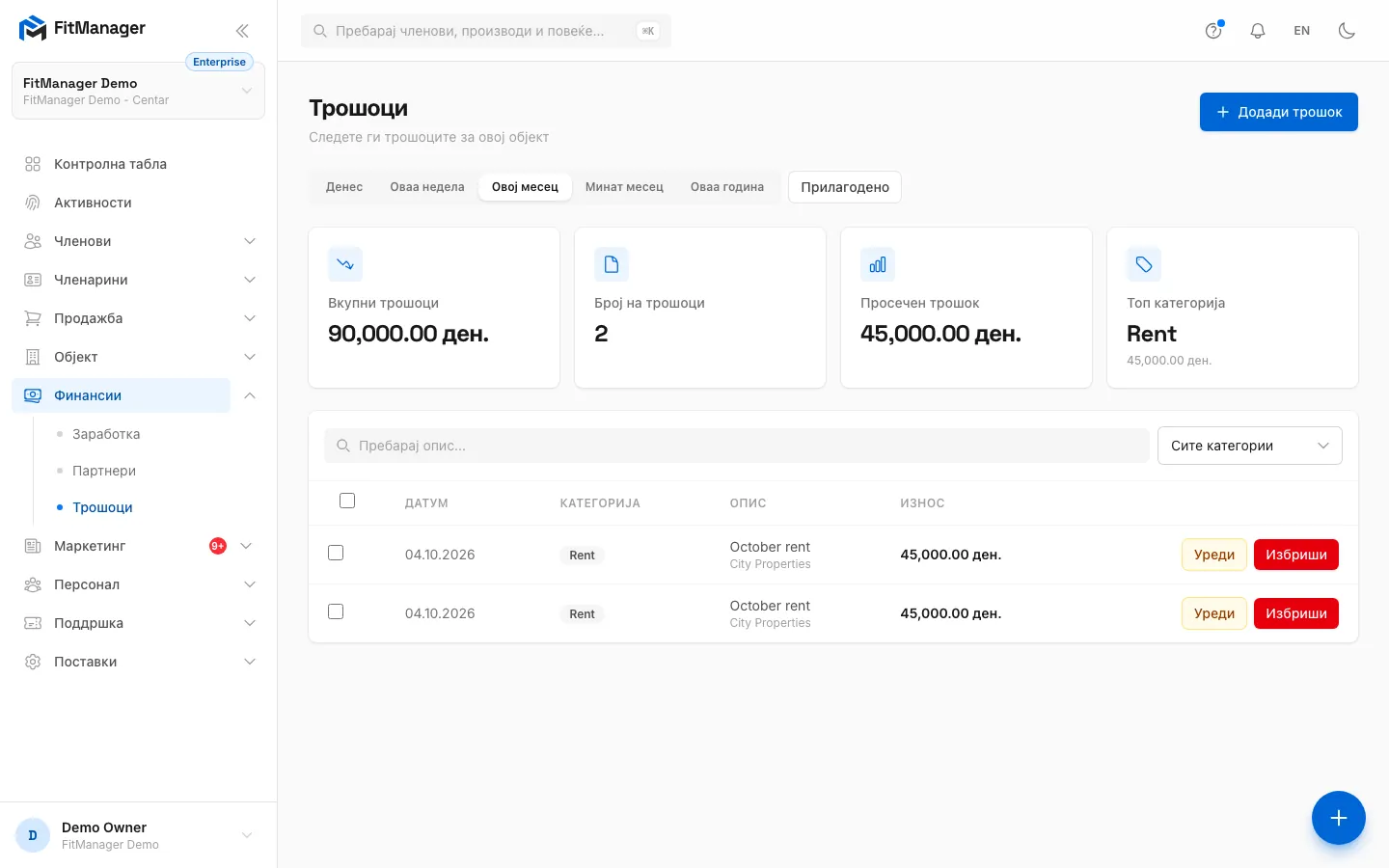Click the Marketing 9+ notification badge

coord(218,546)
